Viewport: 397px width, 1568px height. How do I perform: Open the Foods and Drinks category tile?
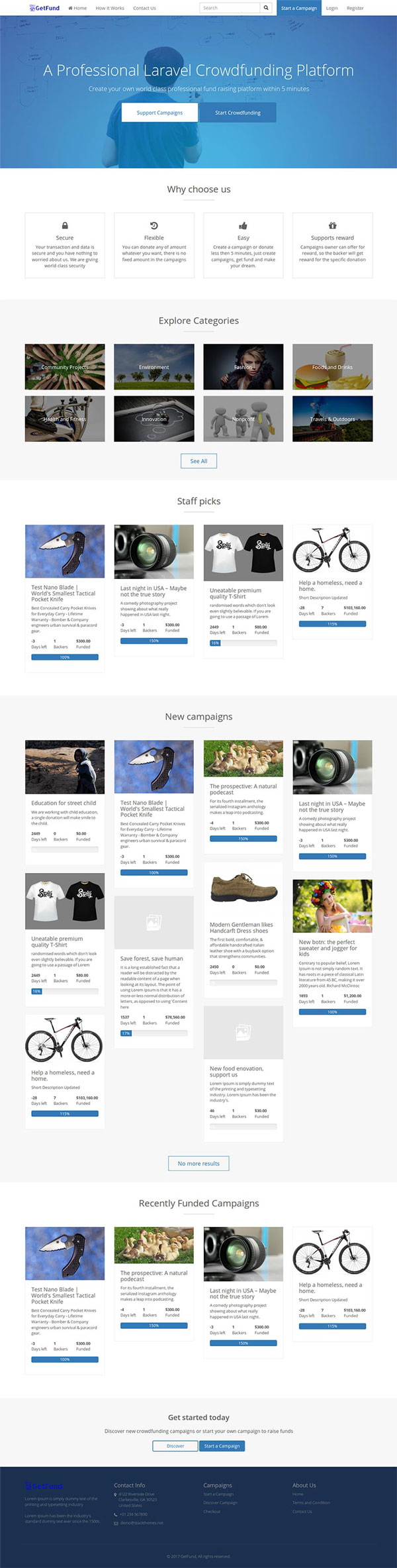point(332,366)
